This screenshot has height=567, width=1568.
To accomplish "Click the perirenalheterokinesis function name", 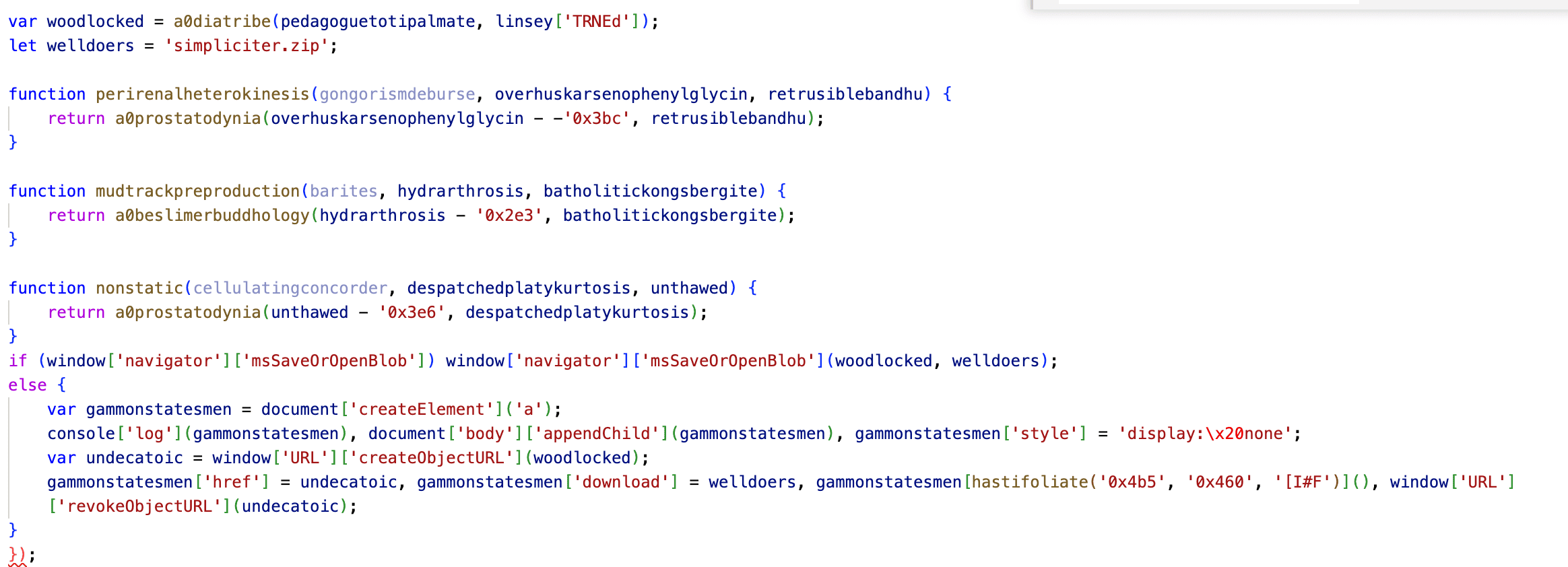I will 202,94.
